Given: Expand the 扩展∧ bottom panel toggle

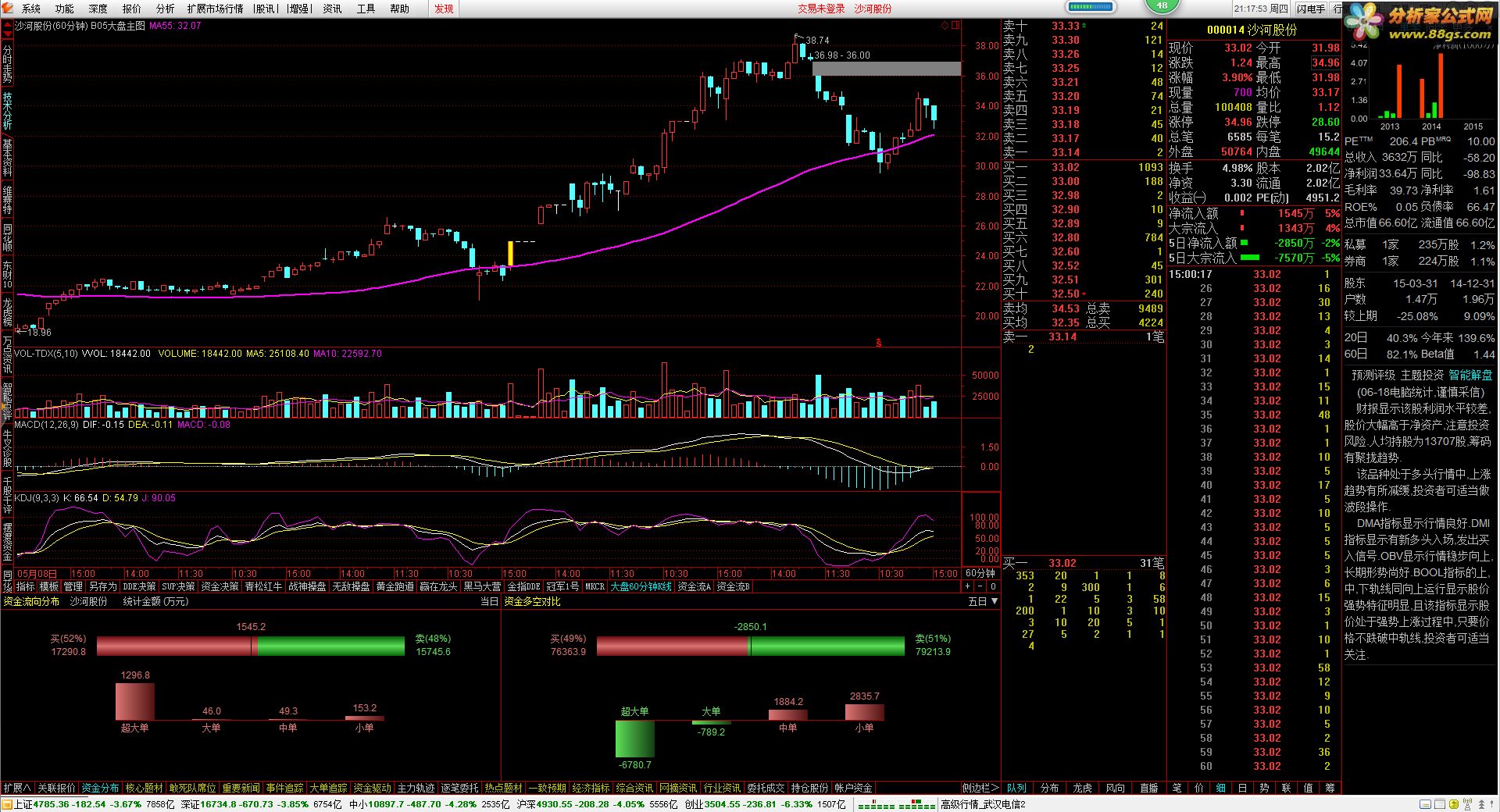Looking at the screenshot, I should pos(16,788).
